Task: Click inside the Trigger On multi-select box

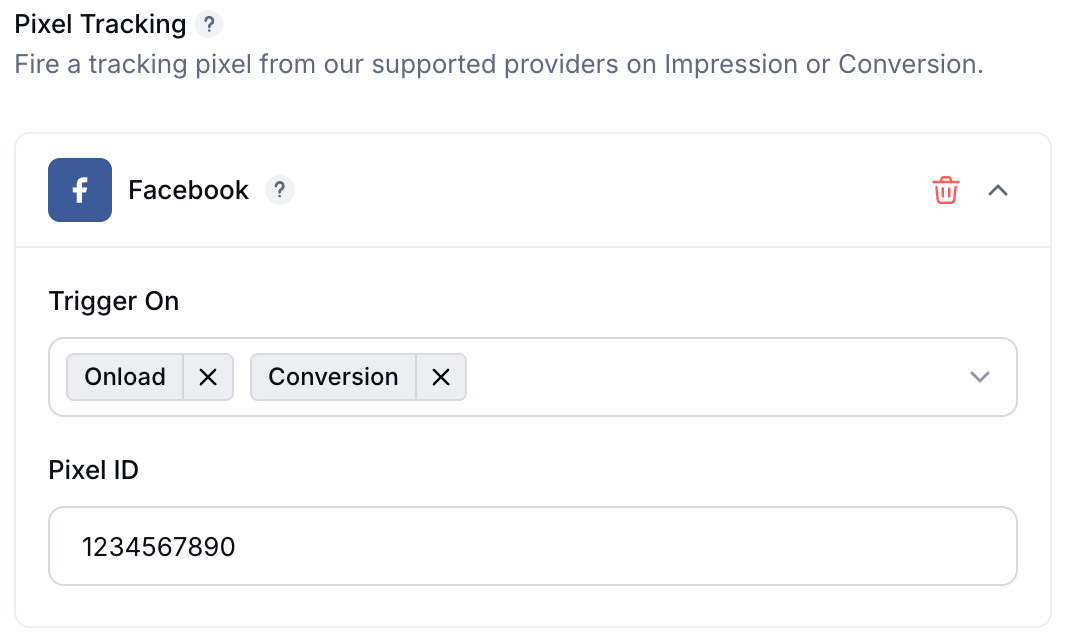Action: (x=533, y=377)
